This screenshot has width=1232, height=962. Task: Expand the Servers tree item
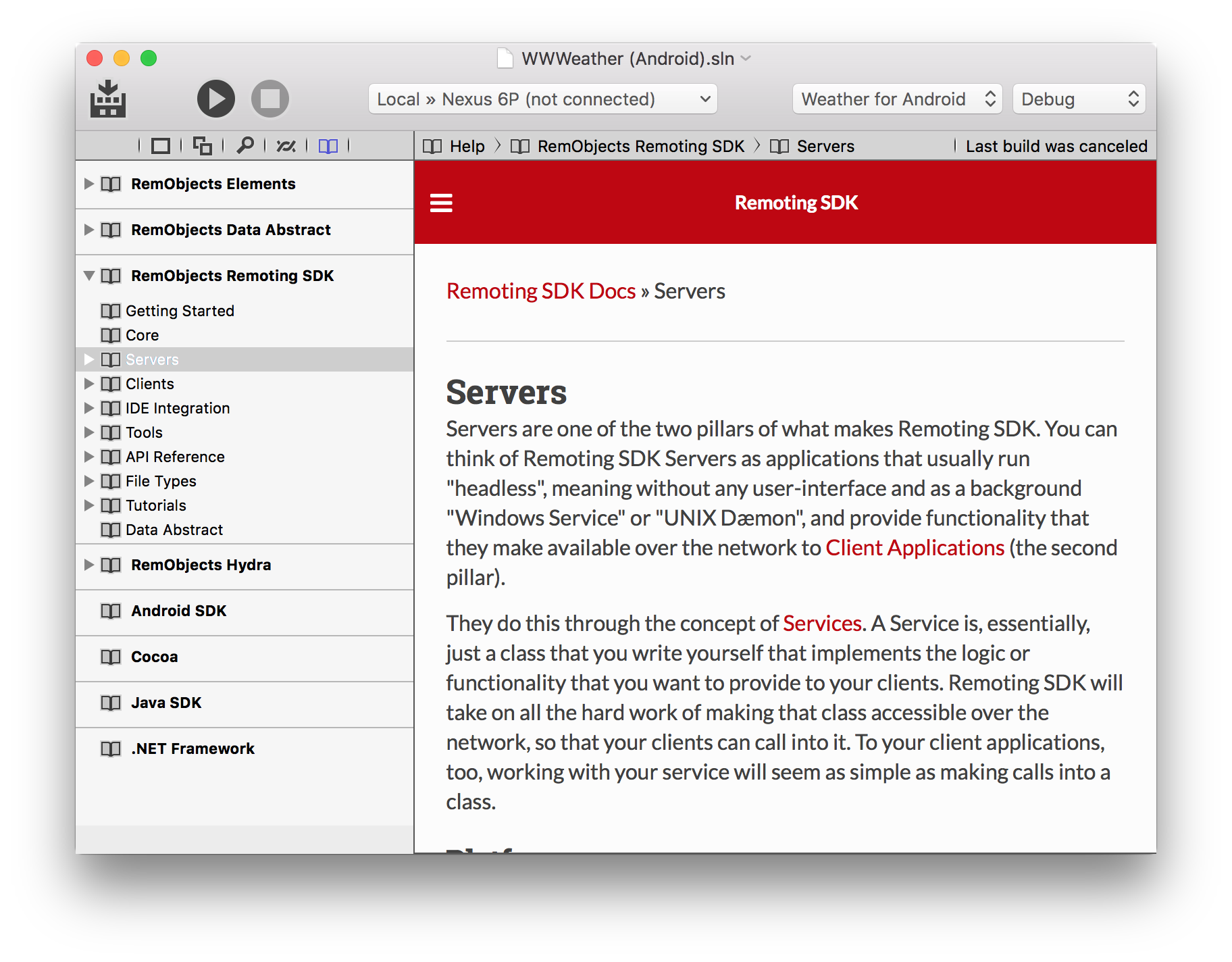88,359
